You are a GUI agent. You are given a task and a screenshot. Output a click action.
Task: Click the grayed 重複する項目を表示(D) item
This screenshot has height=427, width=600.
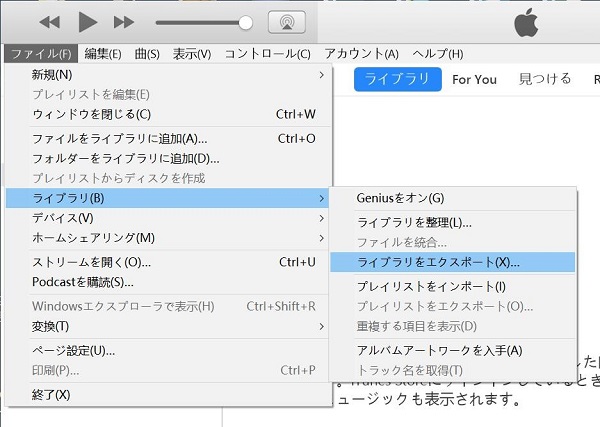[x=453, y=326]
